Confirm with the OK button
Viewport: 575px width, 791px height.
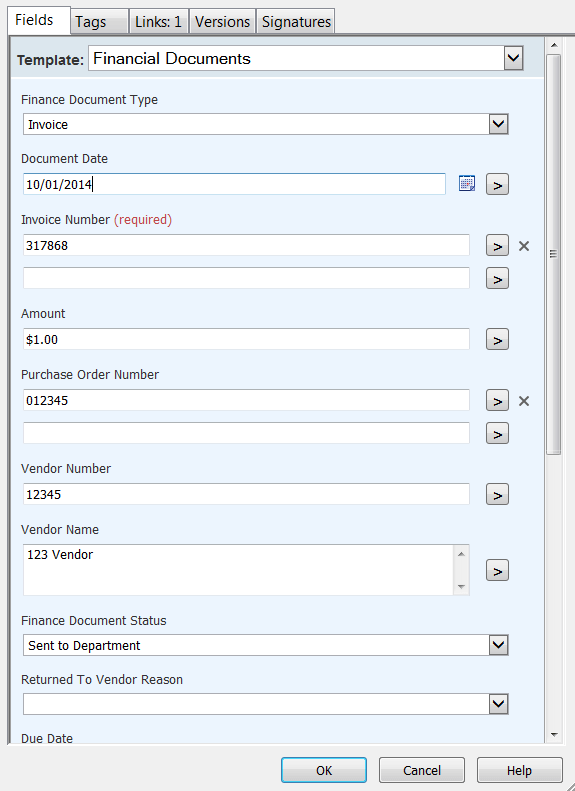(324, 770)
